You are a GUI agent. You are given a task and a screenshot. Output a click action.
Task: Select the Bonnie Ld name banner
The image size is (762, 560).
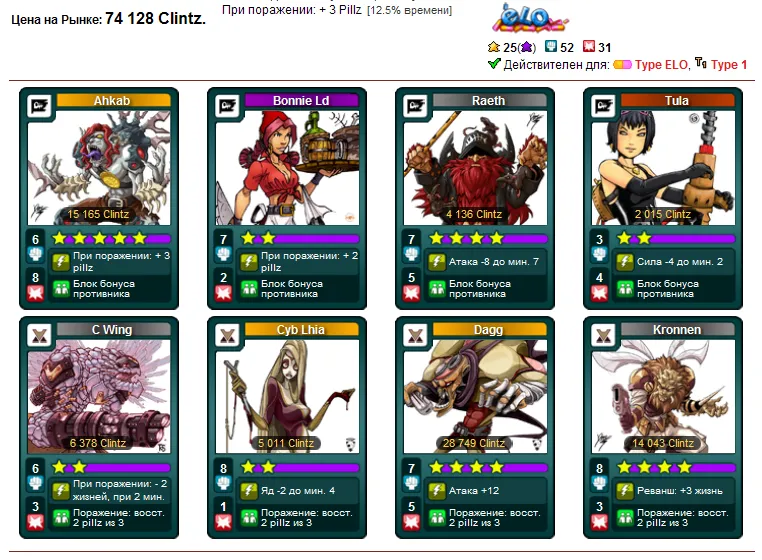click(x=301, y=100)
